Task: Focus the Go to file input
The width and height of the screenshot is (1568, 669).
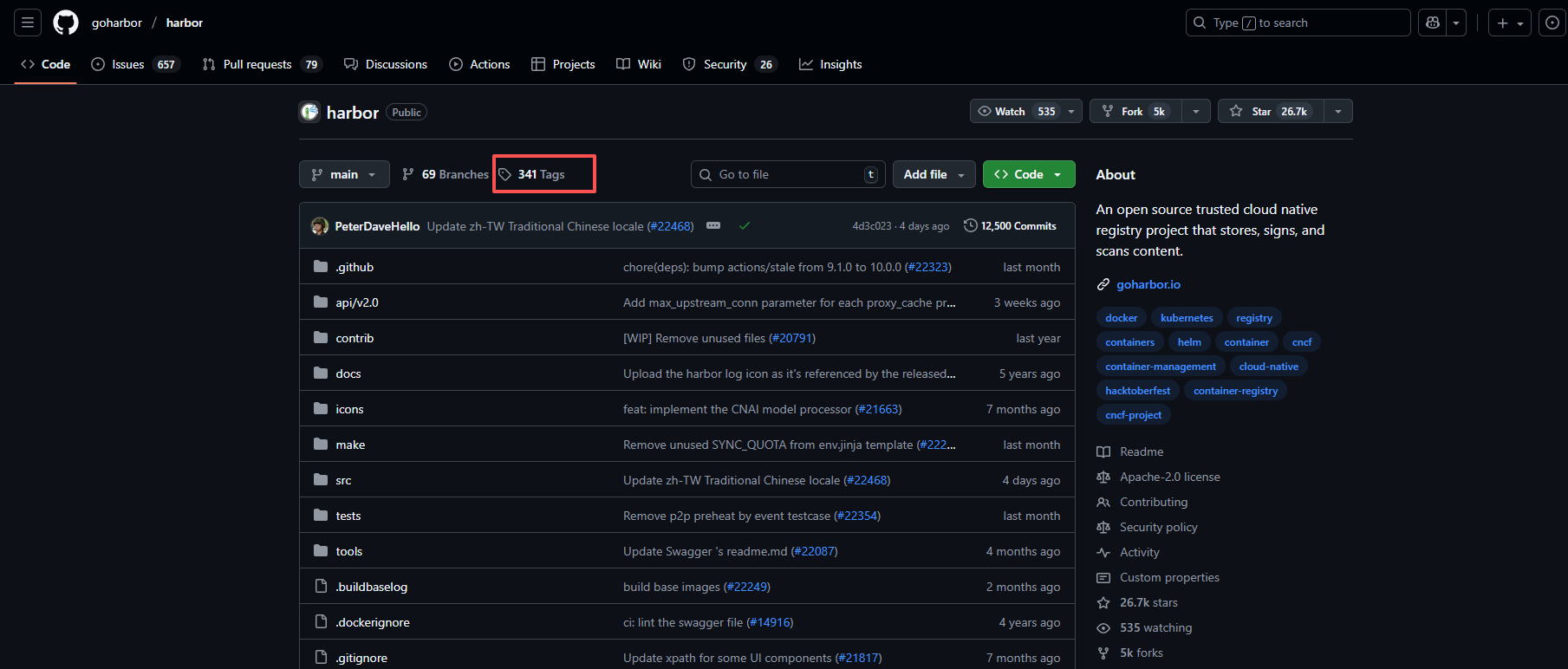Action: [788, 174]
